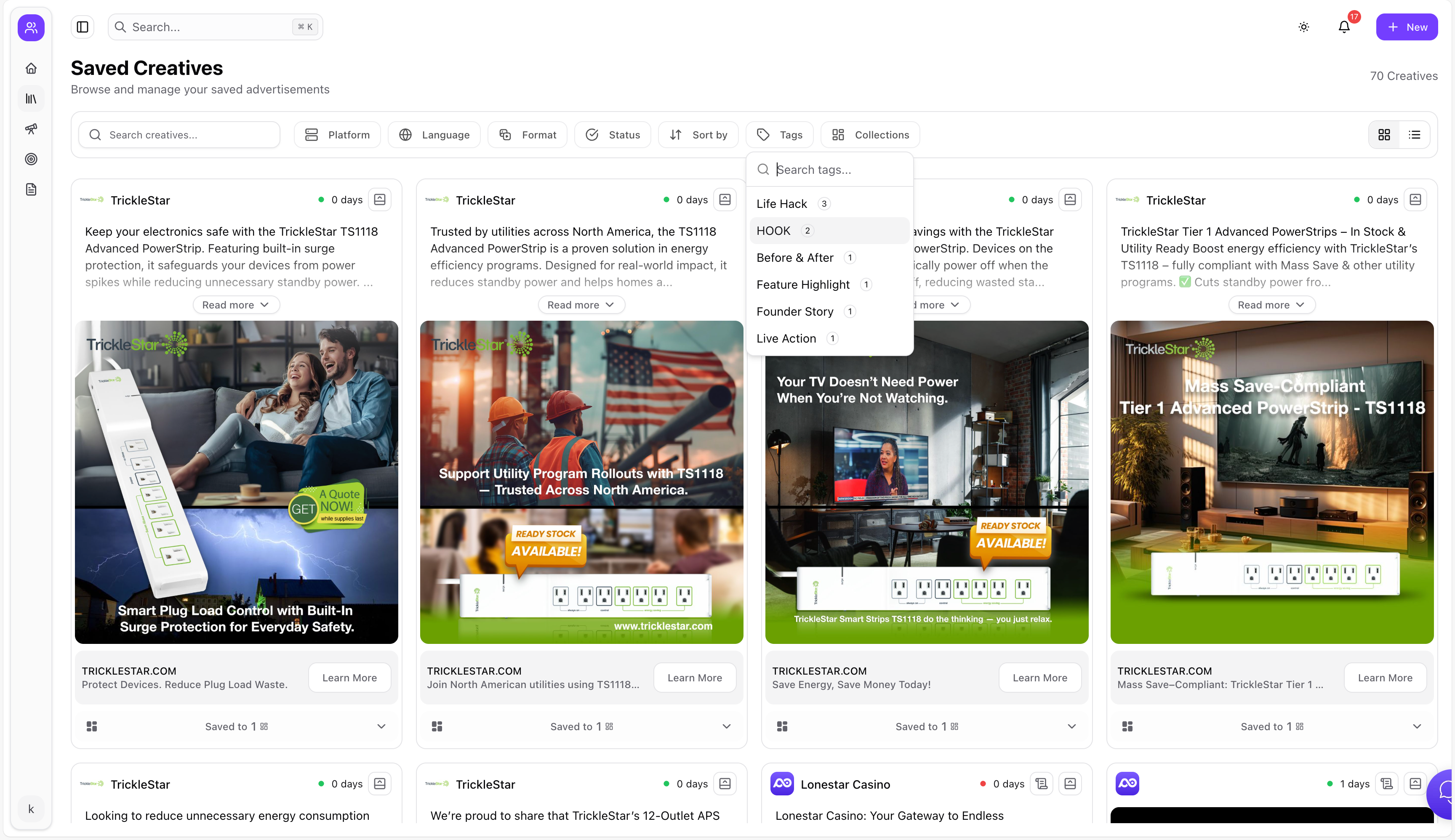Switch to list view
Viewport: 1455px width, 840px height.
[1414, 134]
